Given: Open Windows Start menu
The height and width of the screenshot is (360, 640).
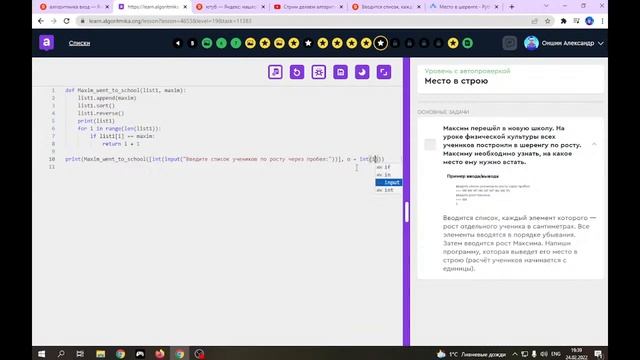Looking at the screenshot, I should [41, 354].
